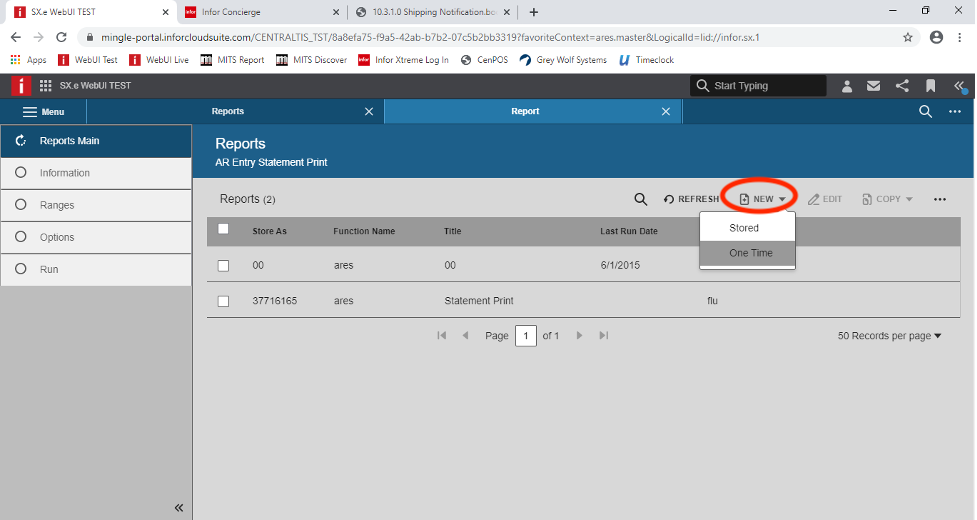Search within the Reports grid

click(641, 199)
